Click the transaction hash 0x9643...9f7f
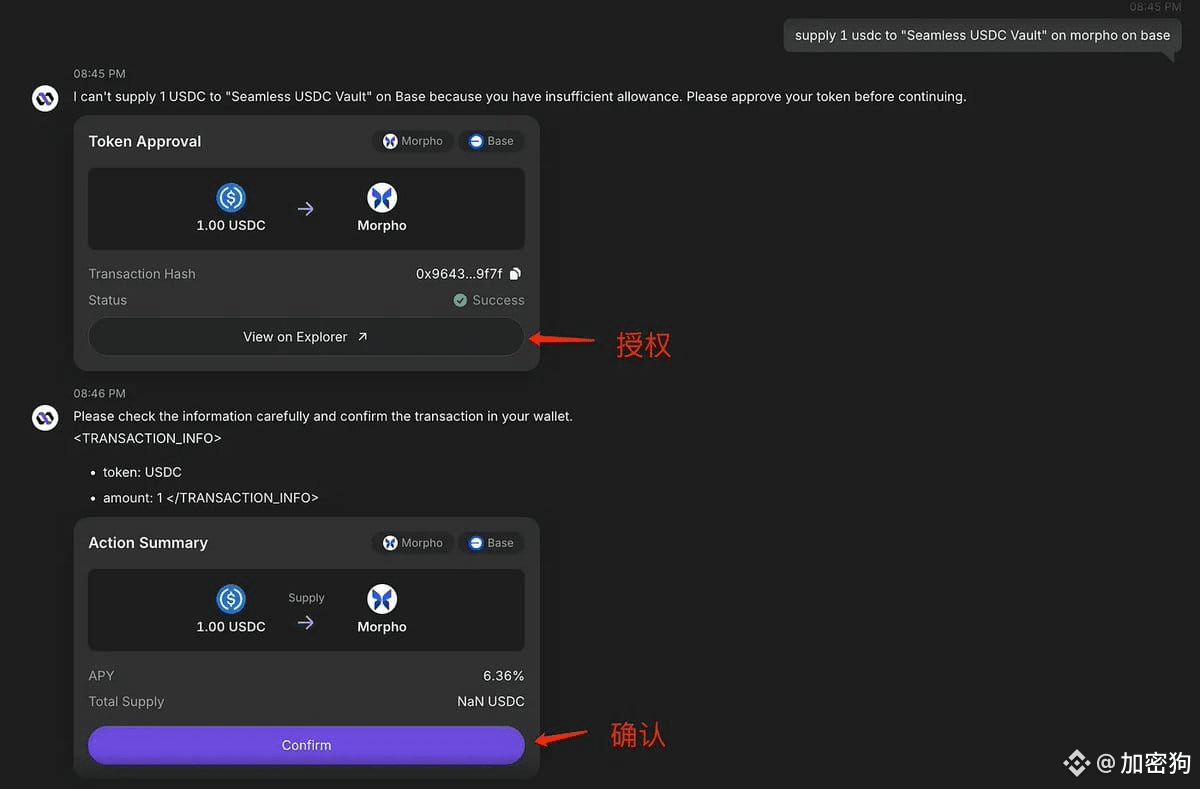This screenshot has height=789, width=1200. click(x=459, y=274)
